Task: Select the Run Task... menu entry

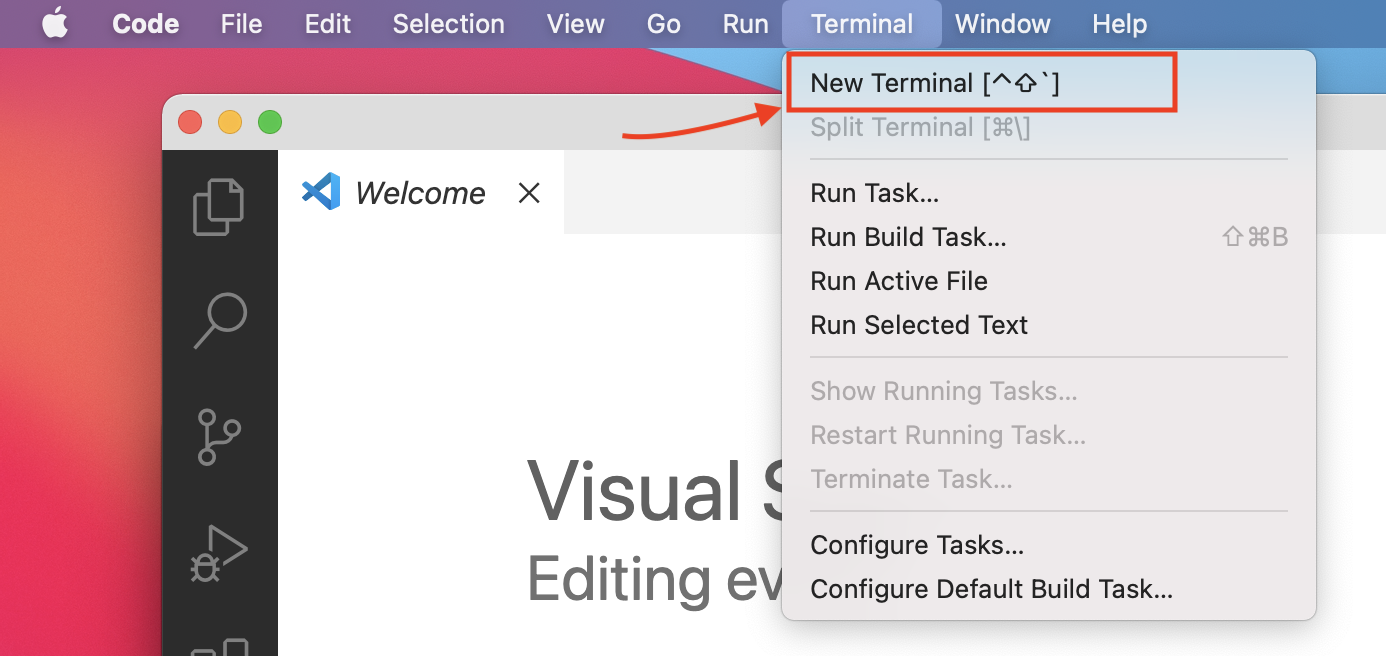Action: [x=1049, y=193]
